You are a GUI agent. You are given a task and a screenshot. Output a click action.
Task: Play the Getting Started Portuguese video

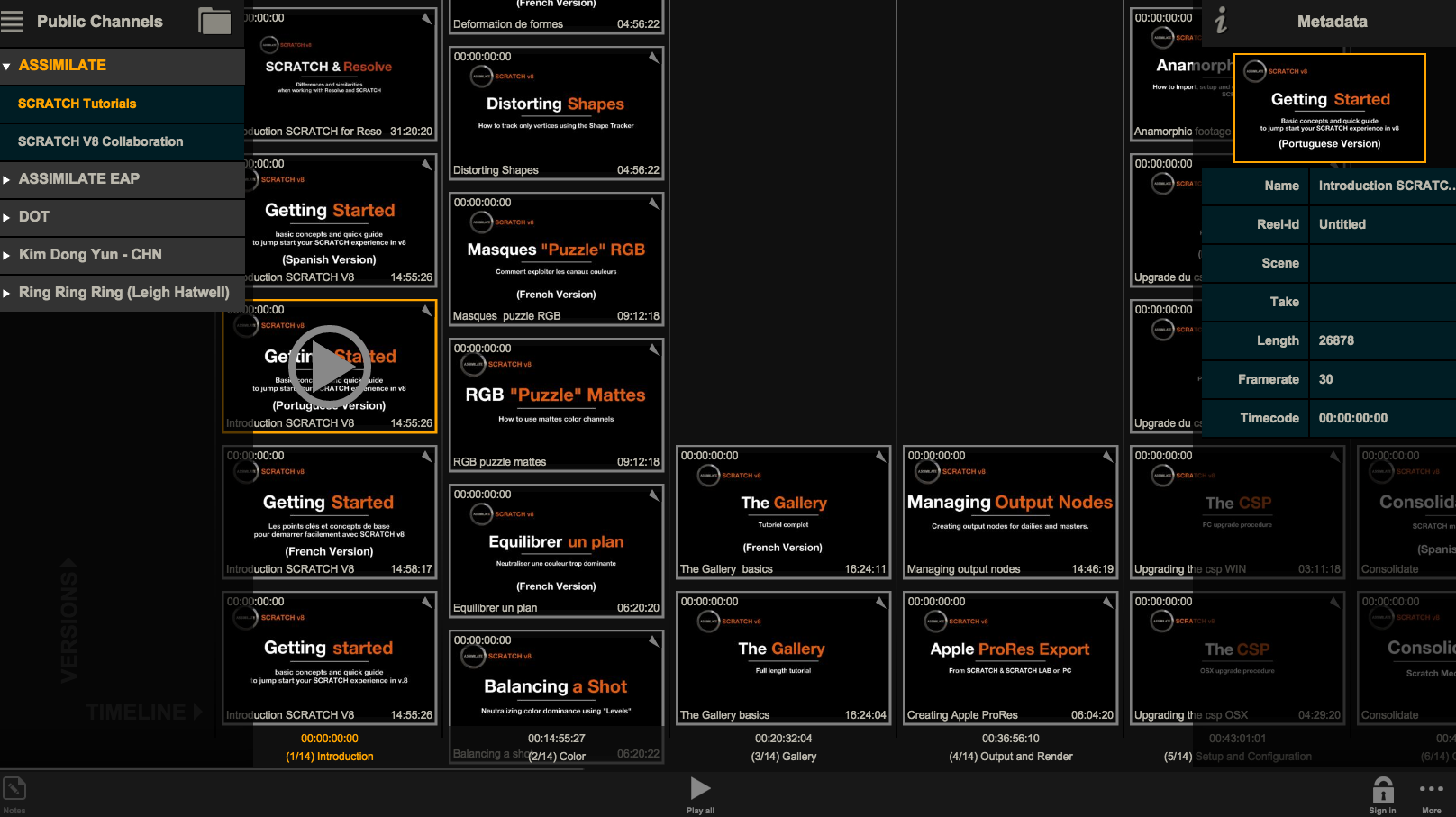coord(329,366)
